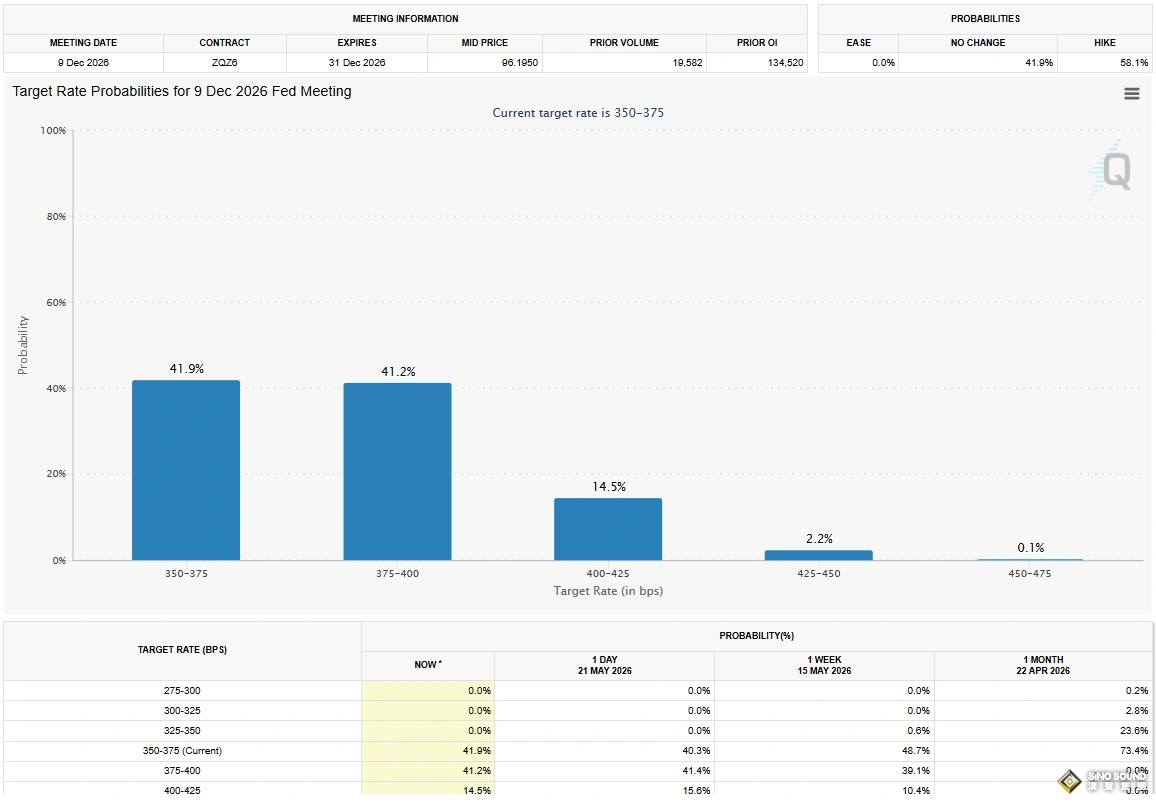Click the EXPIRES column header
The height and width of the screenshot is (803, 1156).
pyautogui.click(x=357, y=43)
